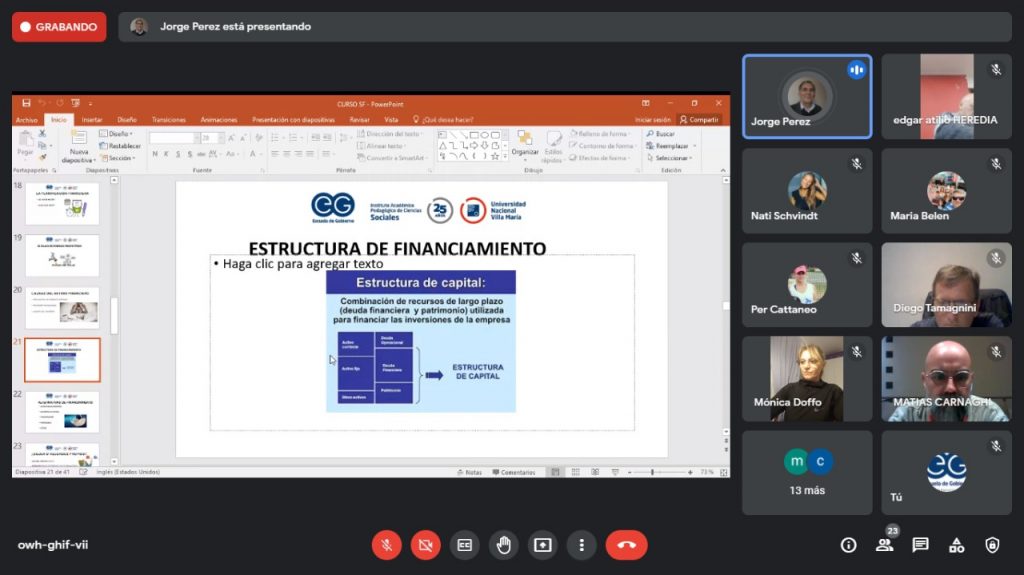Click the PowerPoint zoom slider

click(x=653, y=472)
